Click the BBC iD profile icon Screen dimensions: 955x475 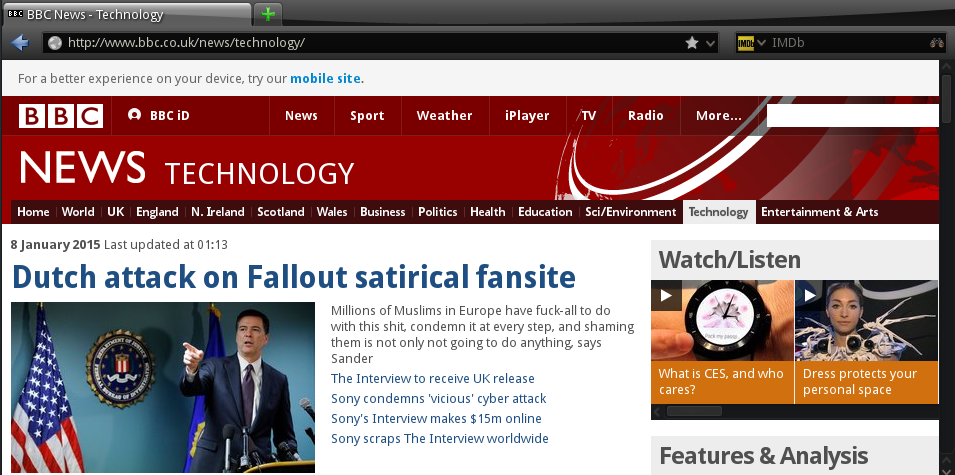pos(135,115)
